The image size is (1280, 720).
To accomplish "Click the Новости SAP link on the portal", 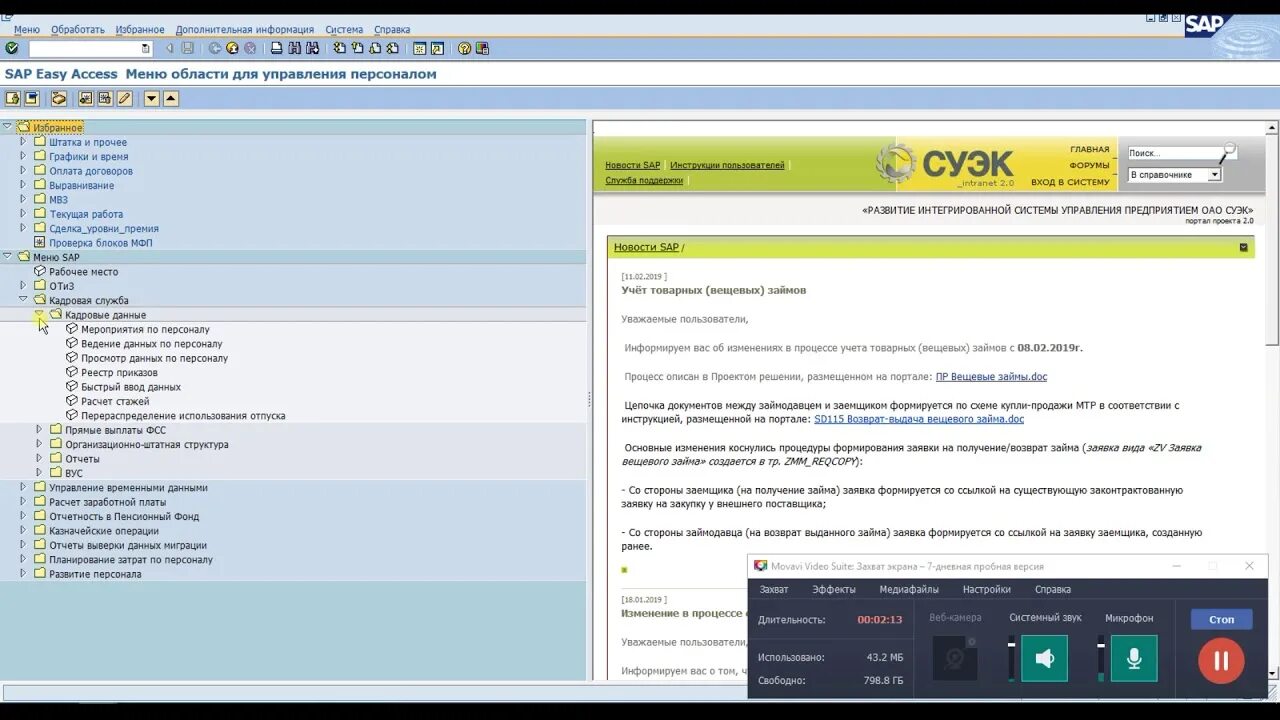I will click(x=632, y=165).
